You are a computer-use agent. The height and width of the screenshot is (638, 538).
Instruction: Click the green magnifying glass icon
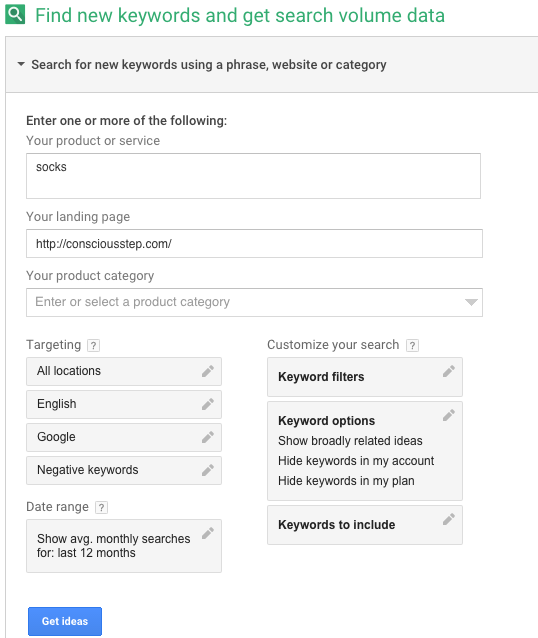[x=15, y=15]
